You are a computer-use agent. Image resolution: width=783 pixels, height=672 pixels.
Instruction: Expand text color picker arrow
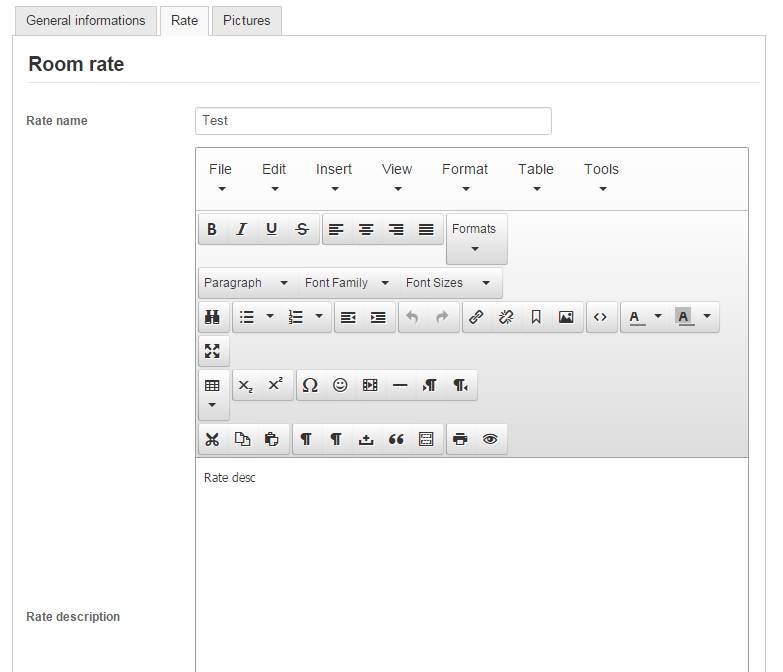point(658,316)
